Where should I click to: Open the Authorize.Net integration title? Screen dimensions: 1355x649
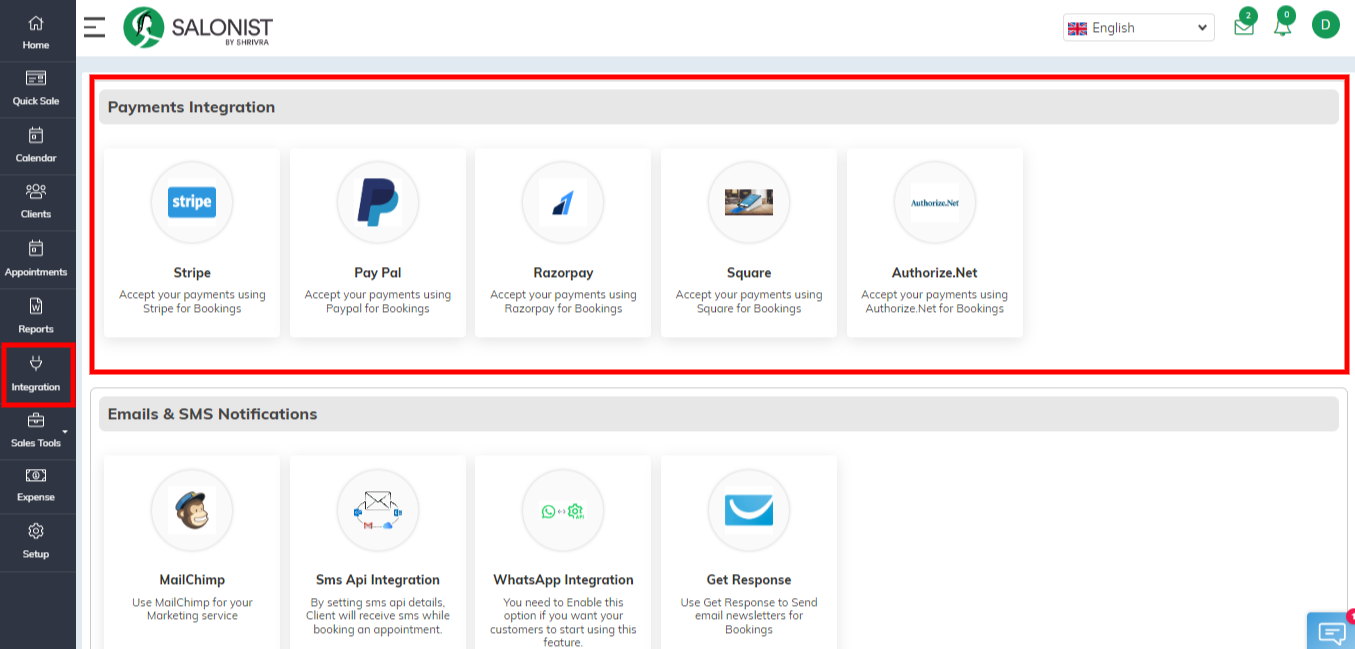coord(935,273)
